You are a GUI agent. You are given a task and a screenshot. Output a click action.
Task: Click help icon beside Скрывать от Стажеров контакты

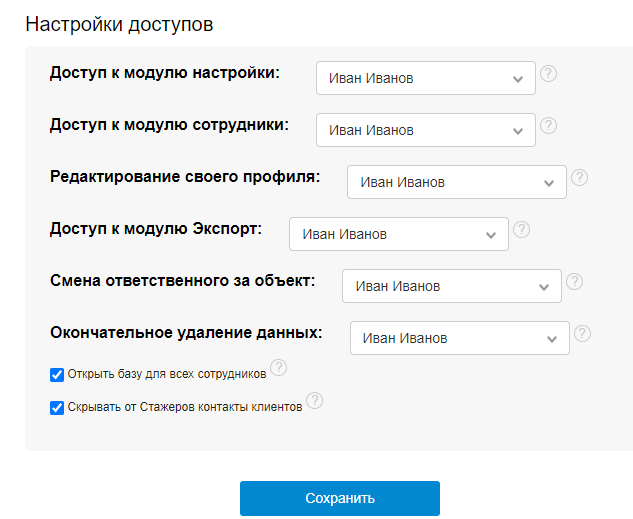click(x=314, y=401)
